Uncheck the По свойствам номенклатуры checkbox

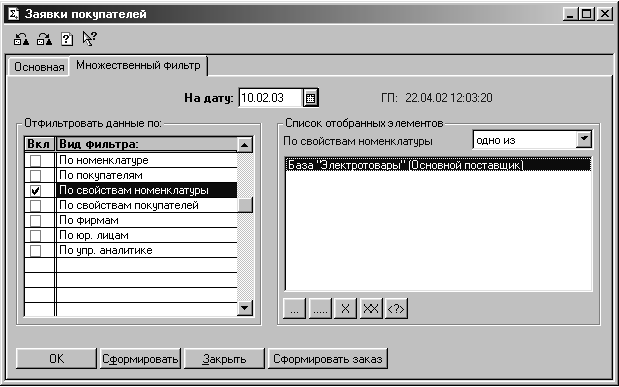pyautogui.click(x=36, y=190)
